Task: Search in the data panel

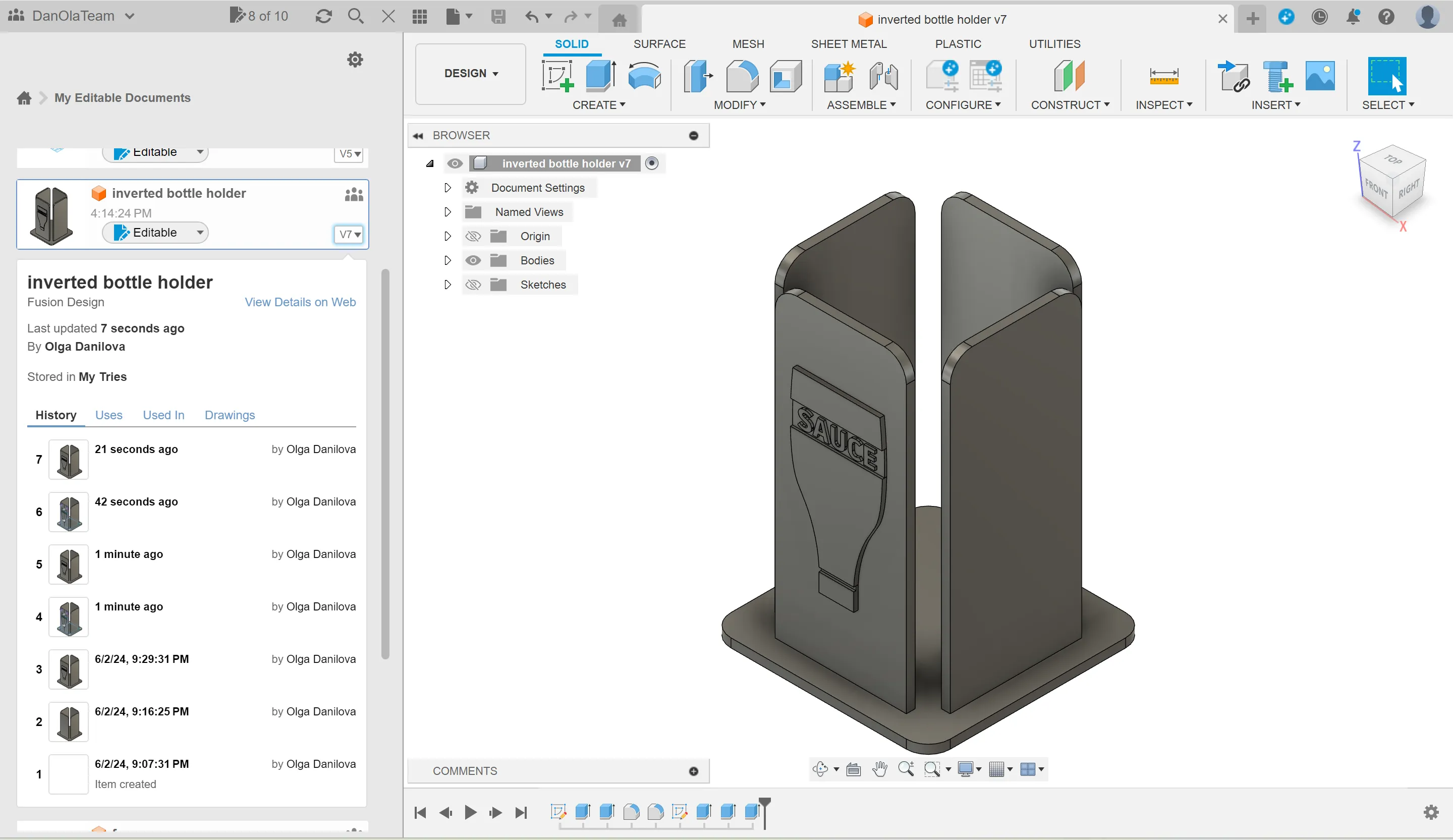Action: coord(356,16)
